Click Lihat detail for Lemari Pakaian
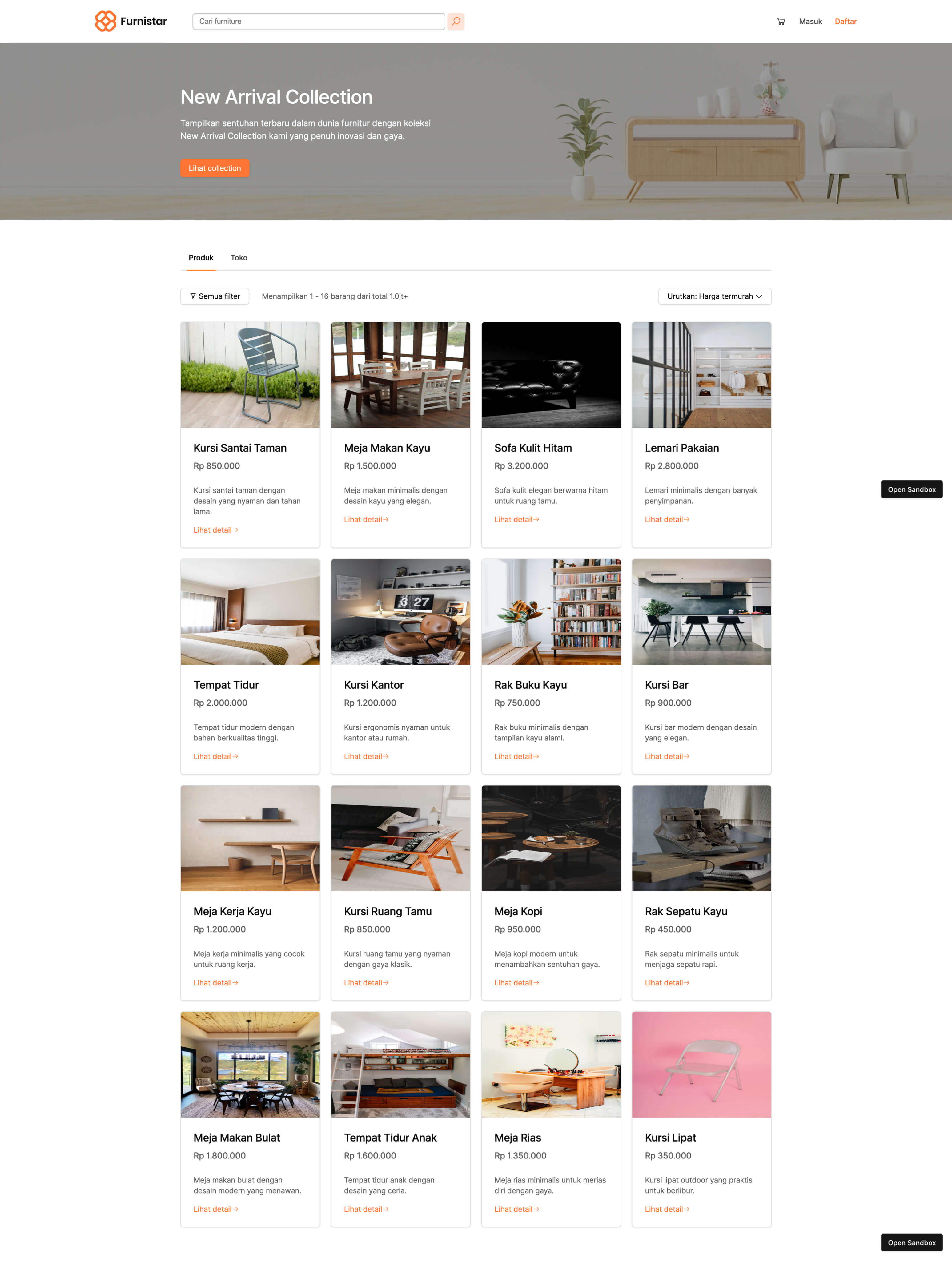Screen dimensions: 952x1261 click(x=668, y=519)
